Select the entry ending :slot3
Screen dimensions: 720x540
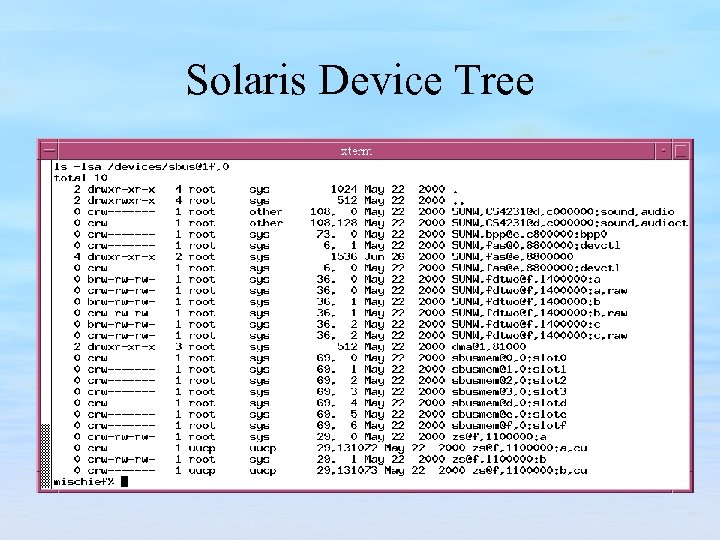509,392
